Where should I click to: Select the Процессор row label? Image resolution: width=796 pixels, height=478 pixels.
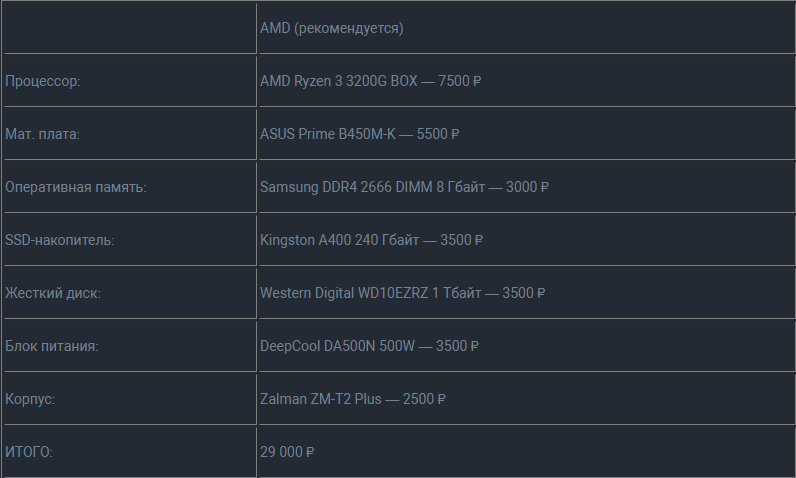[130, 81]
